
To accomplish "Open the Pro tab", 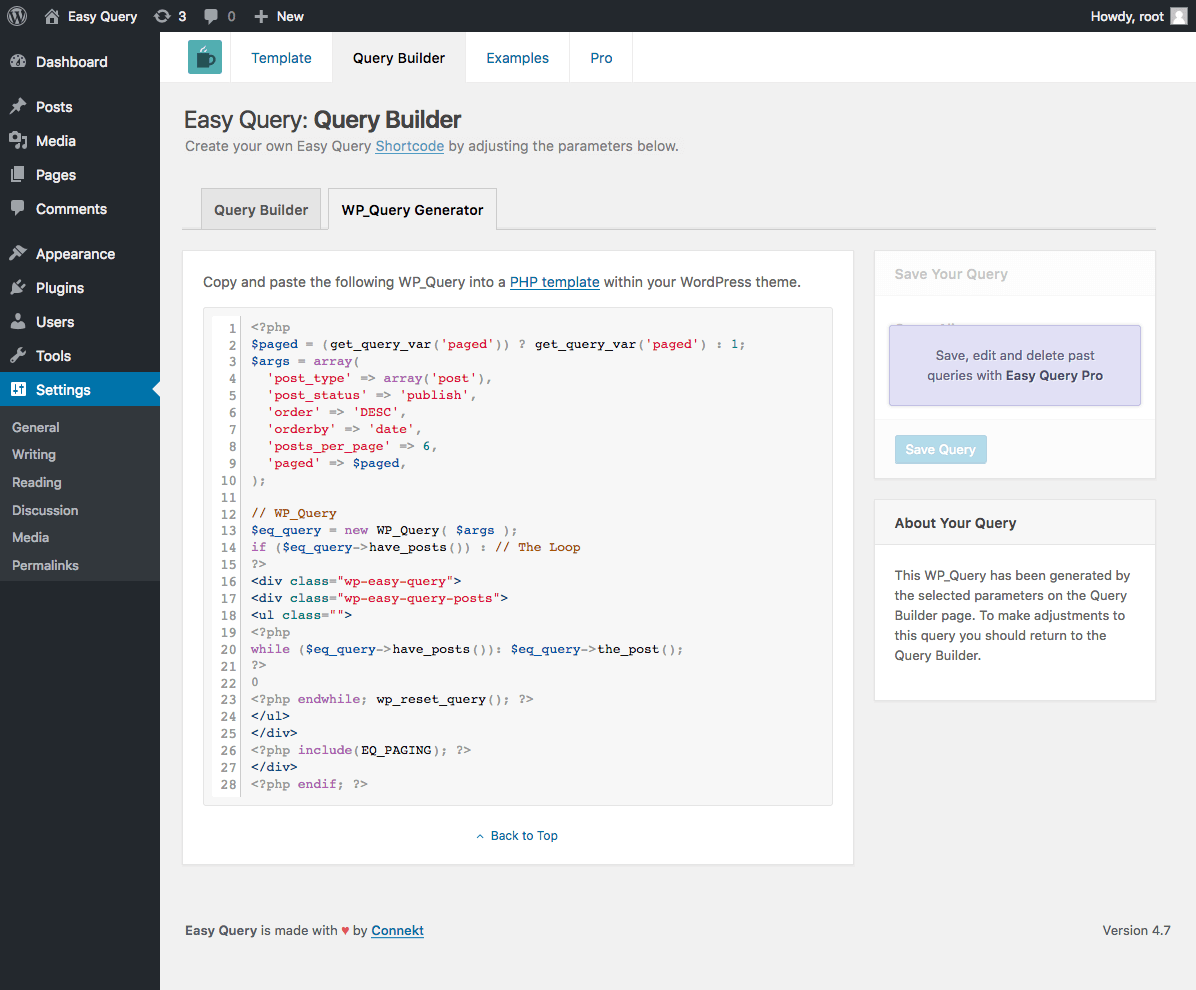I will (601, 58).
